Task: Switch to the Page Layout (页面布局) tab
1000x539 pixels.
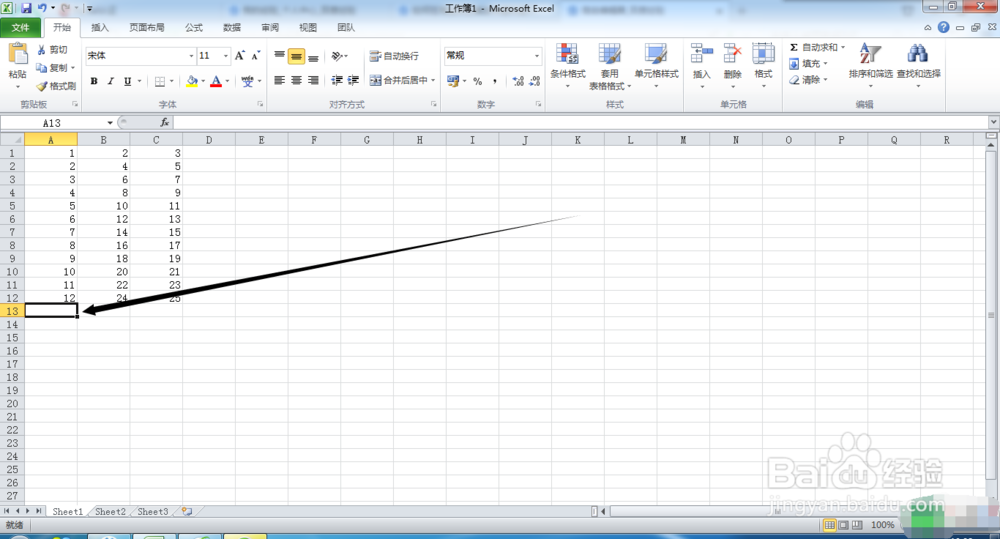Action: click(147, 27)
